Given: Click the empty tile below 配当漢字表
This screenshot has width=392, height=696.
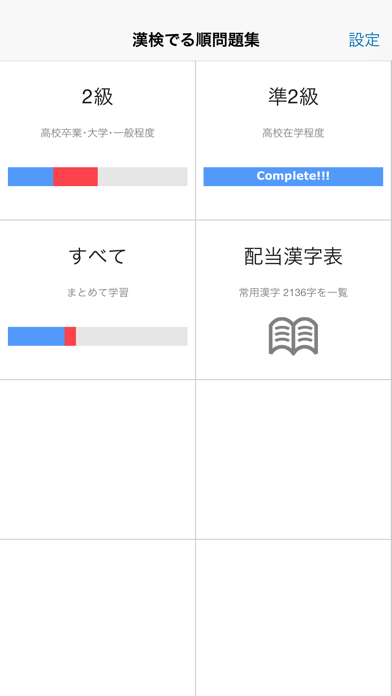Looking at the screenshot, I should [x=293, y=459].
